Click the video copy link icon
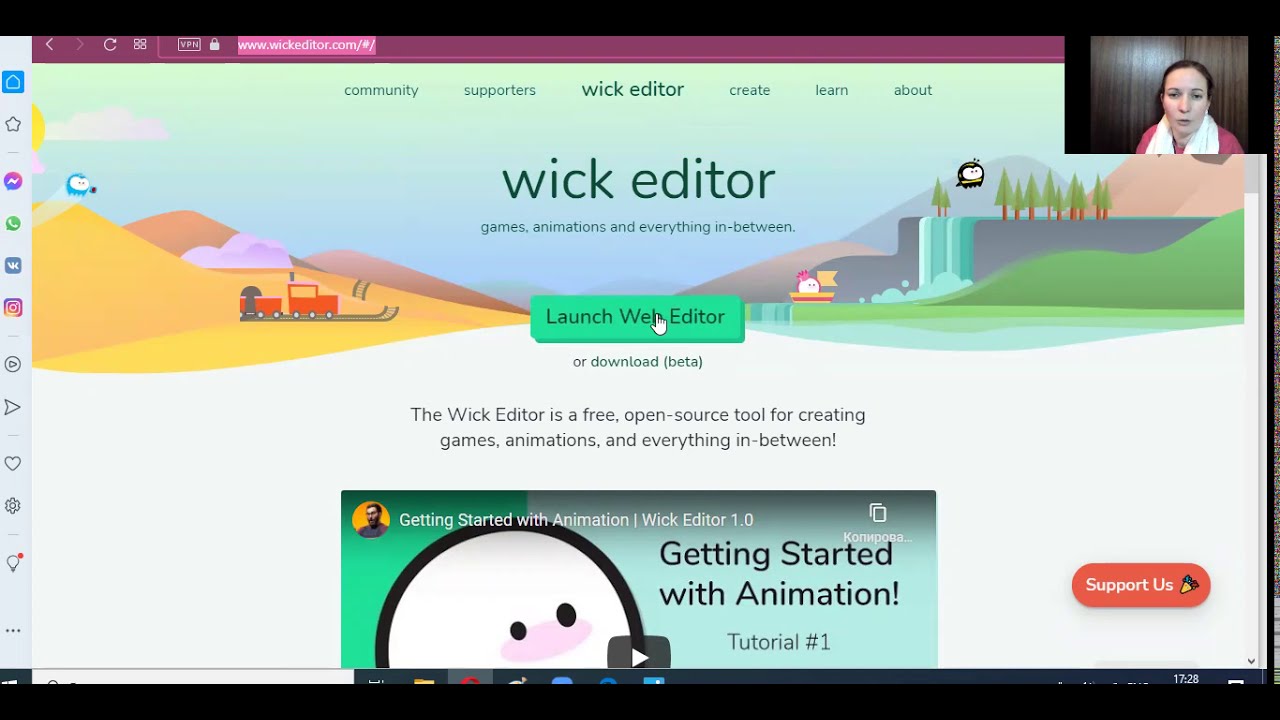Image resolution: width=1280 pixels, height=720 pixels. [x=878, y=514]
